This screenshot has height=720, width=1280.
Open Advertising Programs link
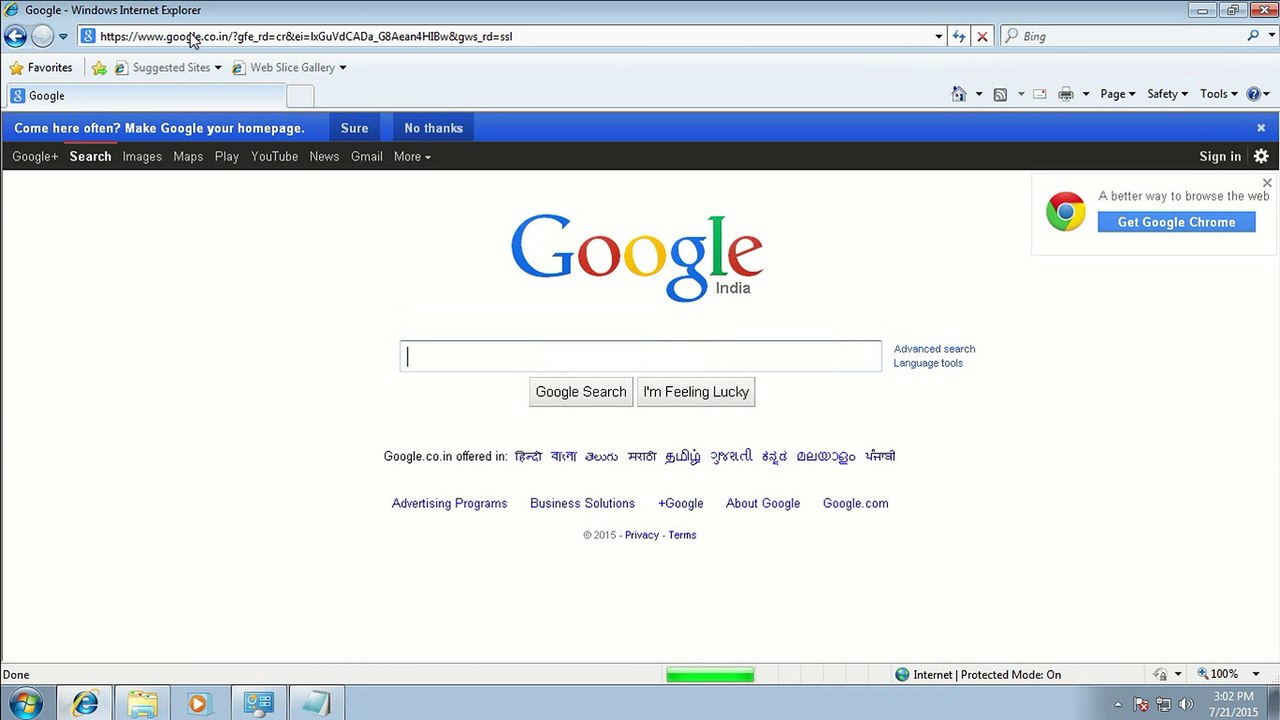[x=449, y=504]
